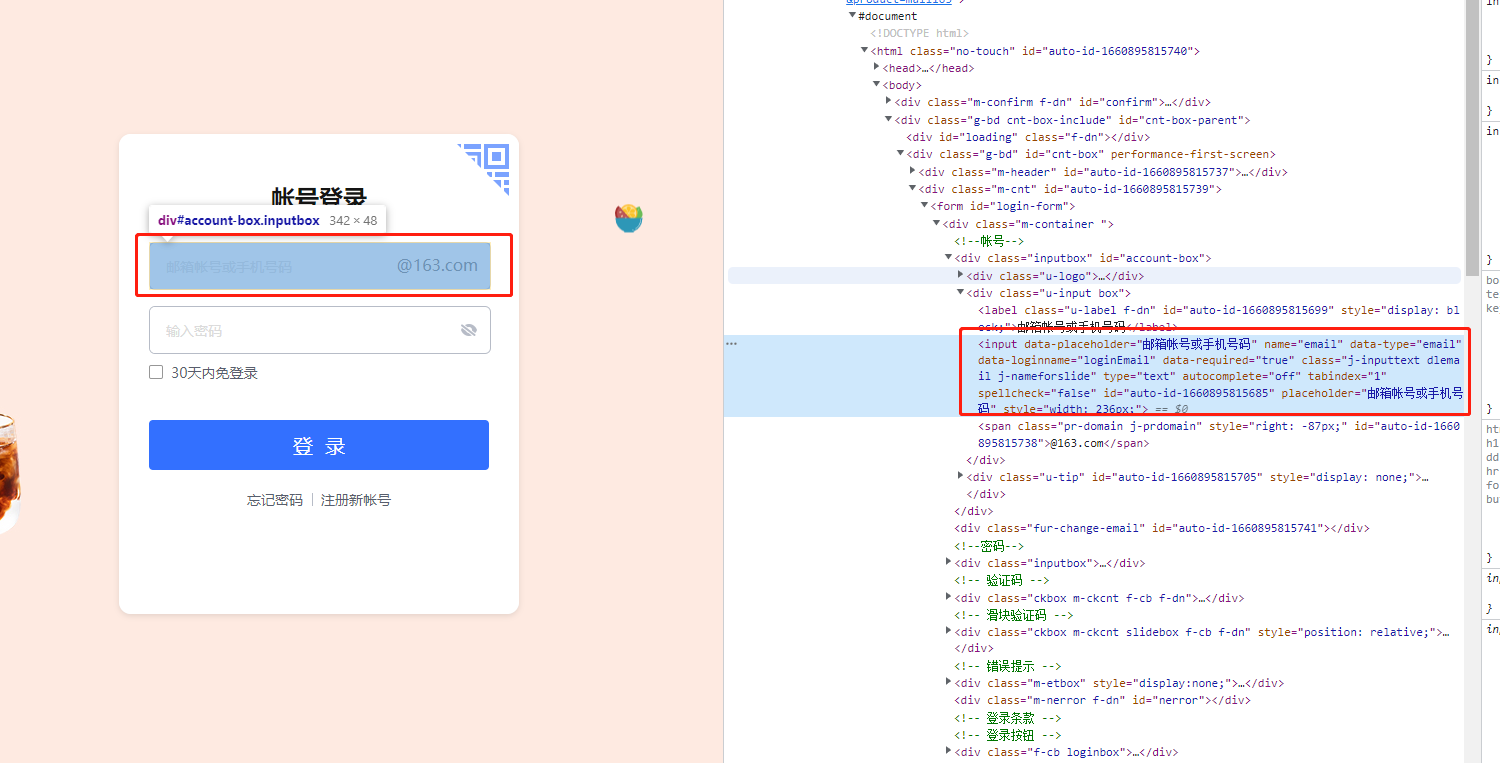Screen dimensions: 1500x763
Task: Select the highlighted input name="email" node
Action: 1220,376
